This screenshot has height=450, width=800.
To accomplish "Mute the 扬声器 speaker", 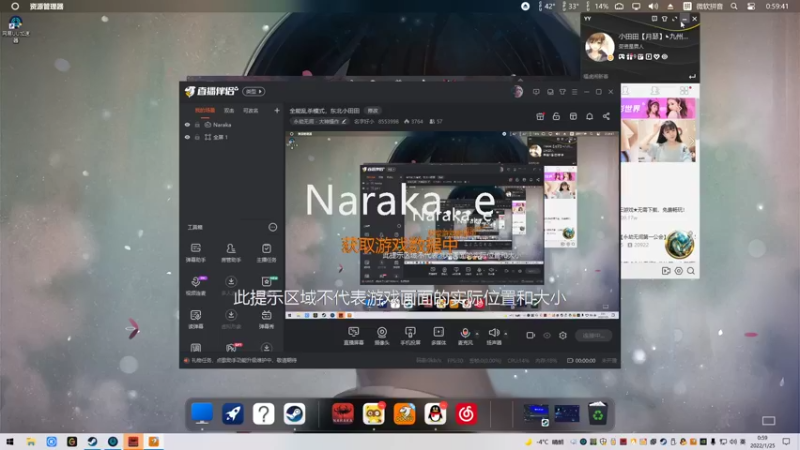I will coord(493,336).
